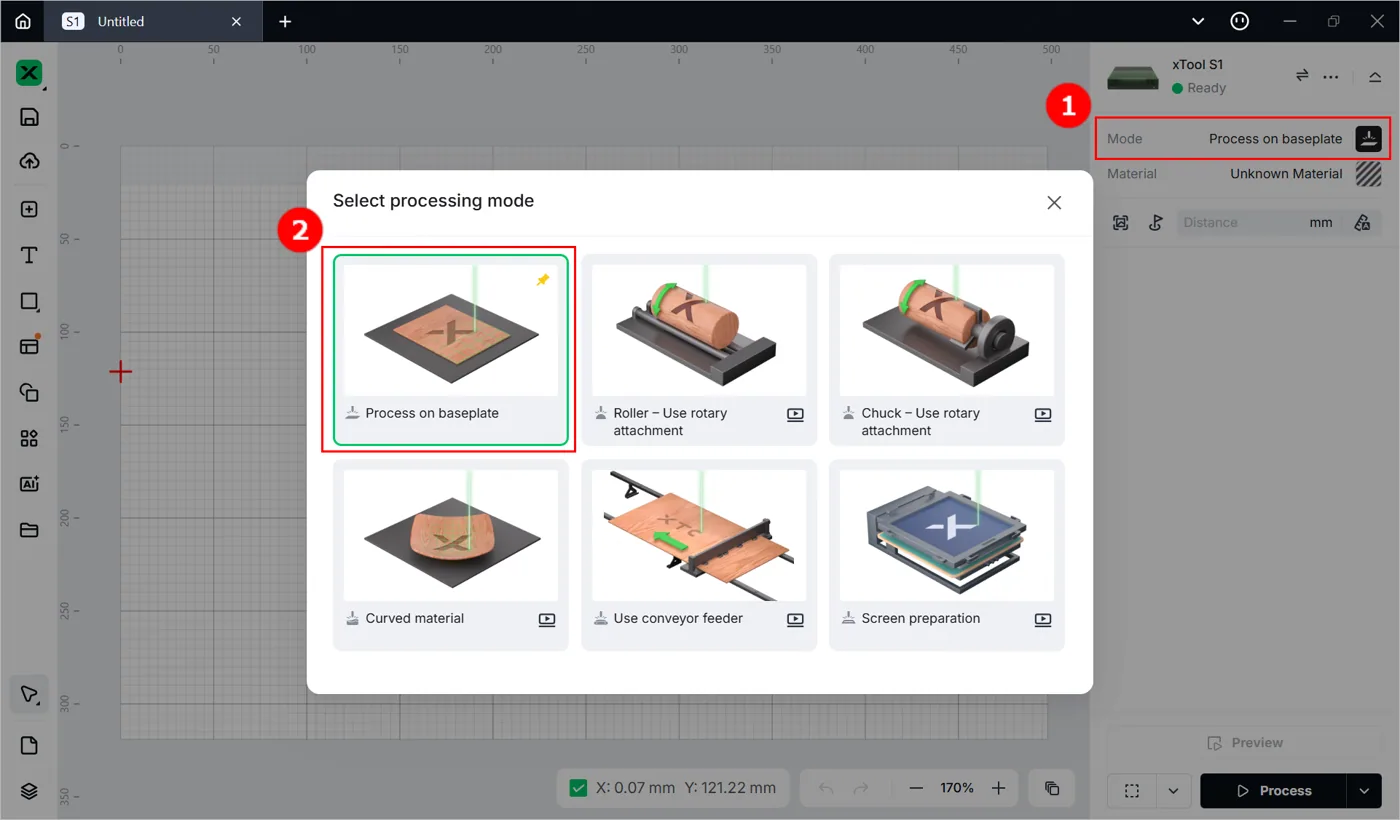
Task: Click the smiley feedback icon
Action: tap(1240, 21)
